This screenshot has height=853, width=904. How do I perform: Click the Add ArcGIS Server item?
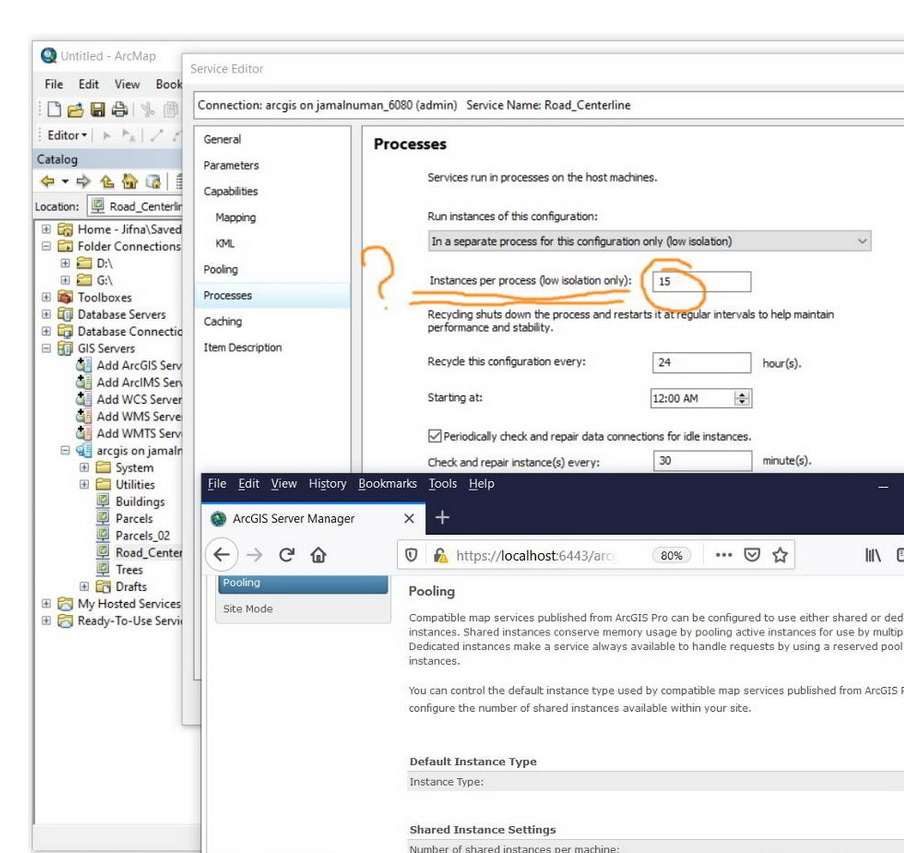129,365
